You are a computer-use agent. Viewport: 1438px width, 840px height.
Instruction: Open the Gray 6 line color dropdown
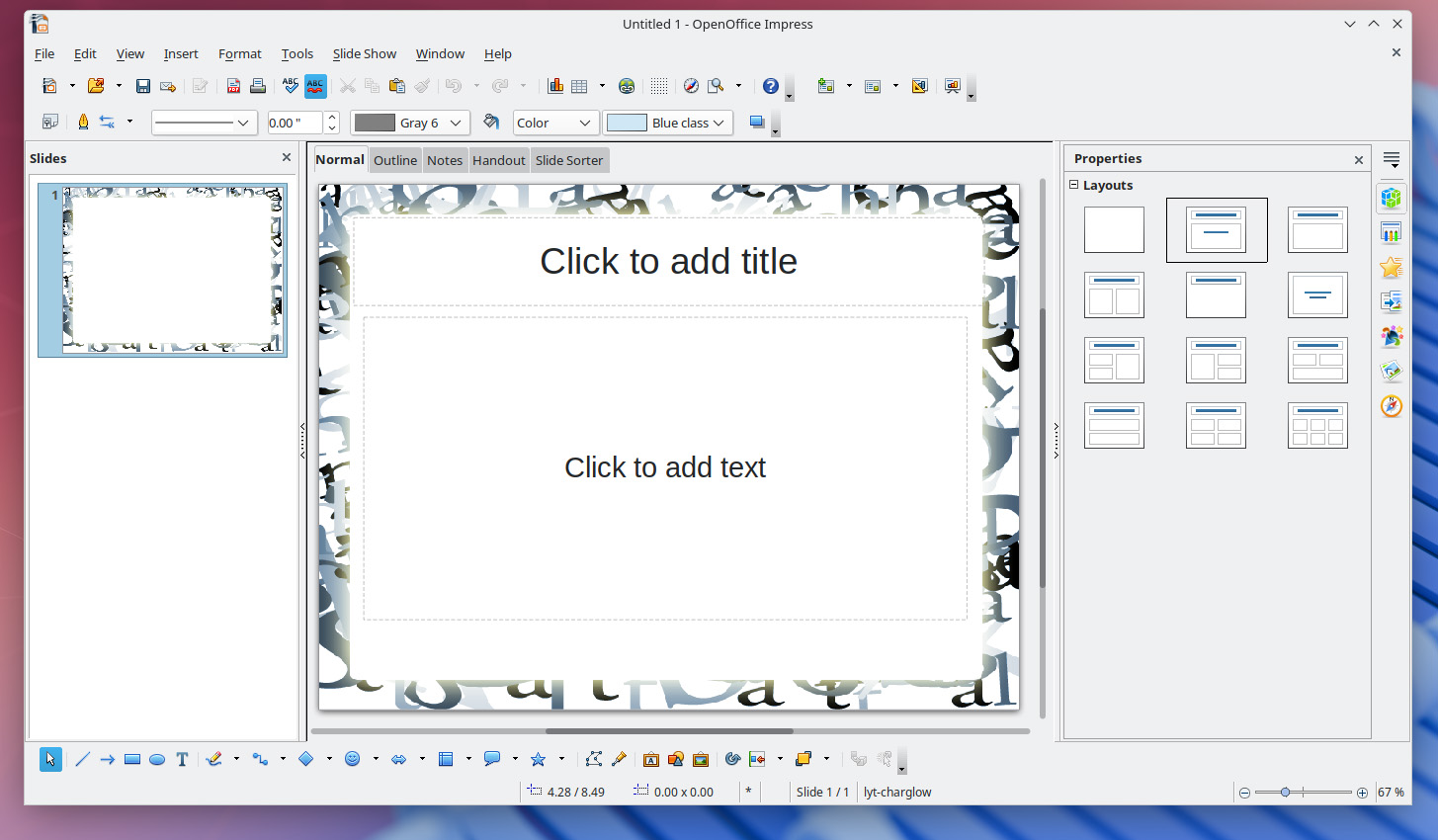tap(456, 123)
